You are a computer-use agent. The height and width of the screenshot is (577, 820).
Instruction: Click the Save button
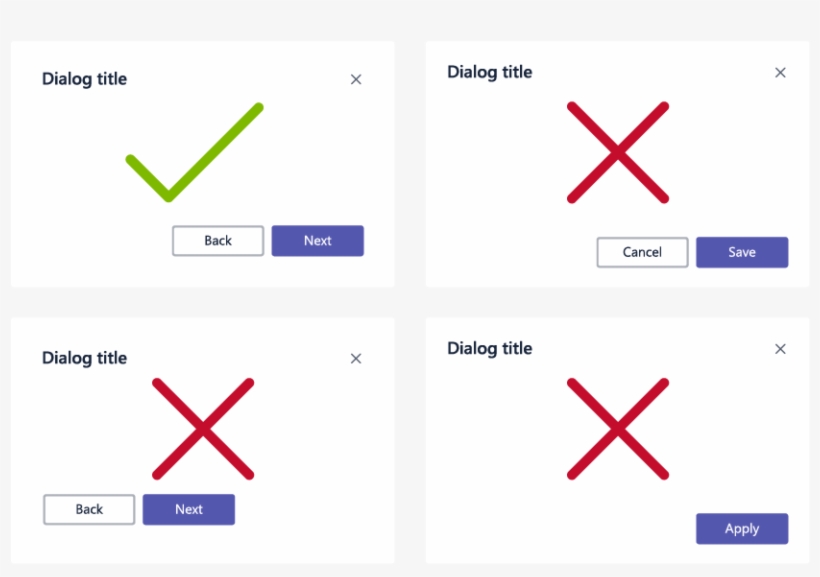coord(742,252)
